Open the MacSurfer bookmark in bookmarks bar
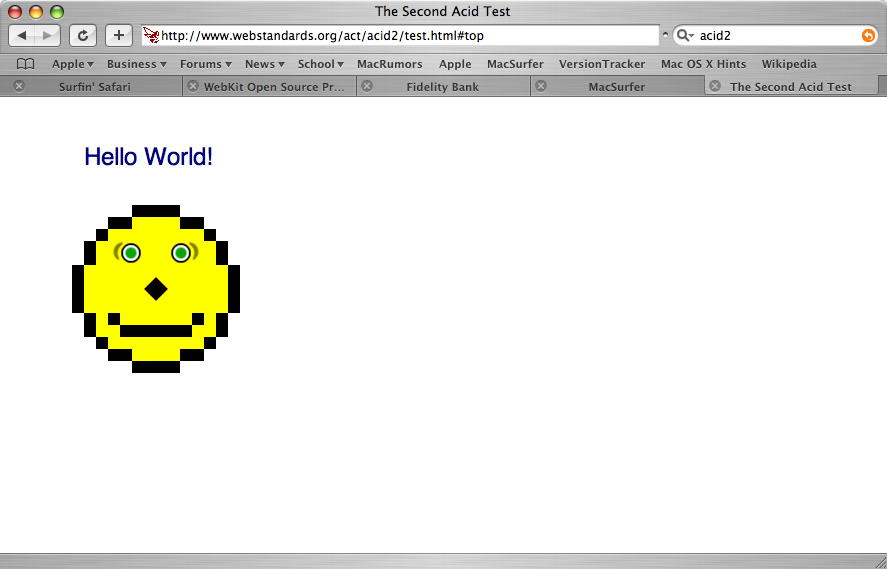The width and height of the screenshot is (887, 569). pyautogui.click(x=515, y=64)
